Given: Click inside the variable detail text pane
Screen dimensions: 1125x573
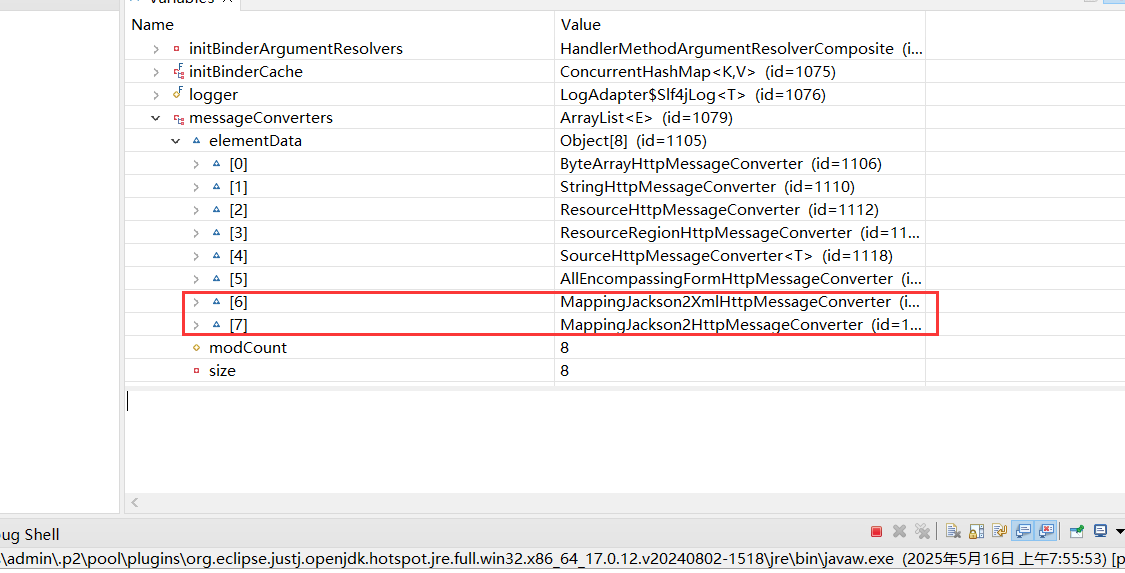Looking at the screenshot, I should [x=624, y=441].
